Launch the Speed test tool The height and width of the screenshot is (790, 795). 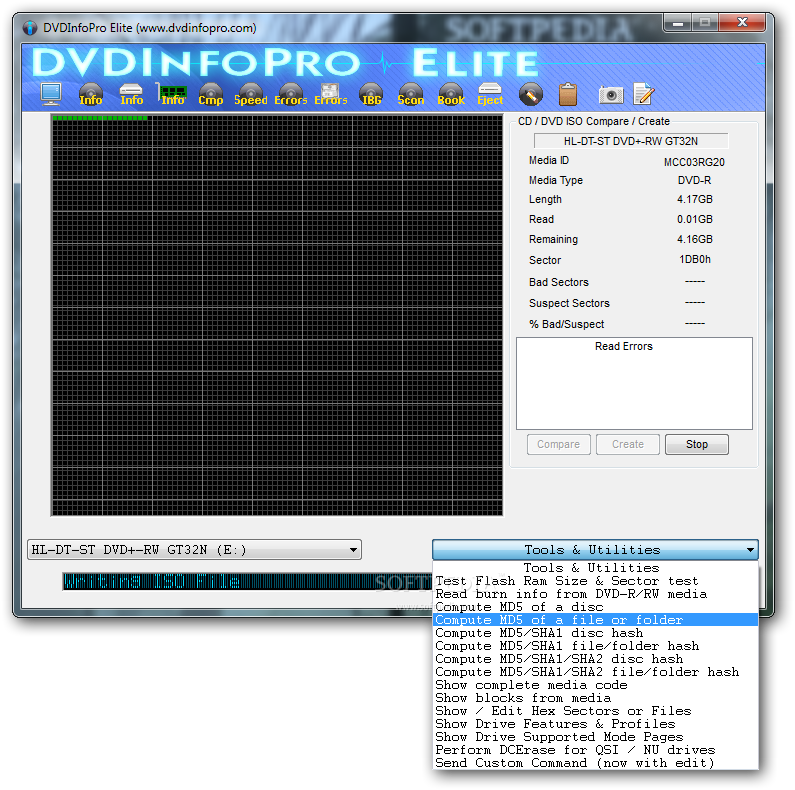250,94
